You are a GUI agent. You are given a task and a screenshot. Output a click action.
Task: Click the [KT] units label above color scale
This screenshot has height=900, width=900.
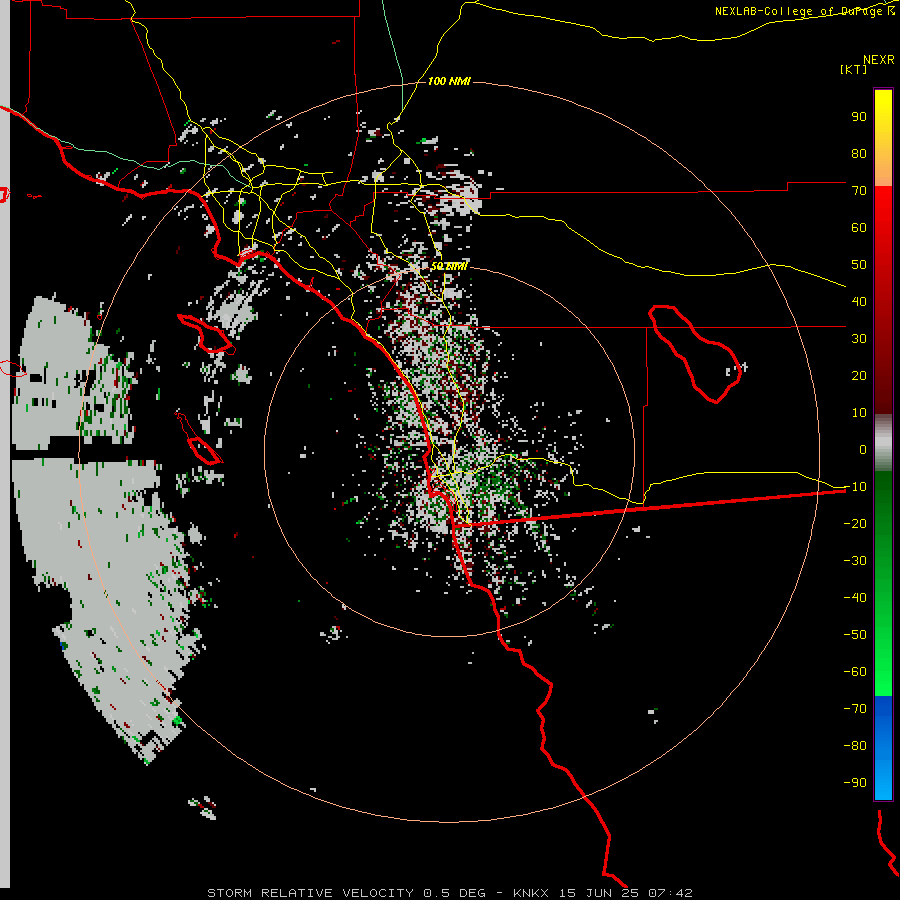853,69
